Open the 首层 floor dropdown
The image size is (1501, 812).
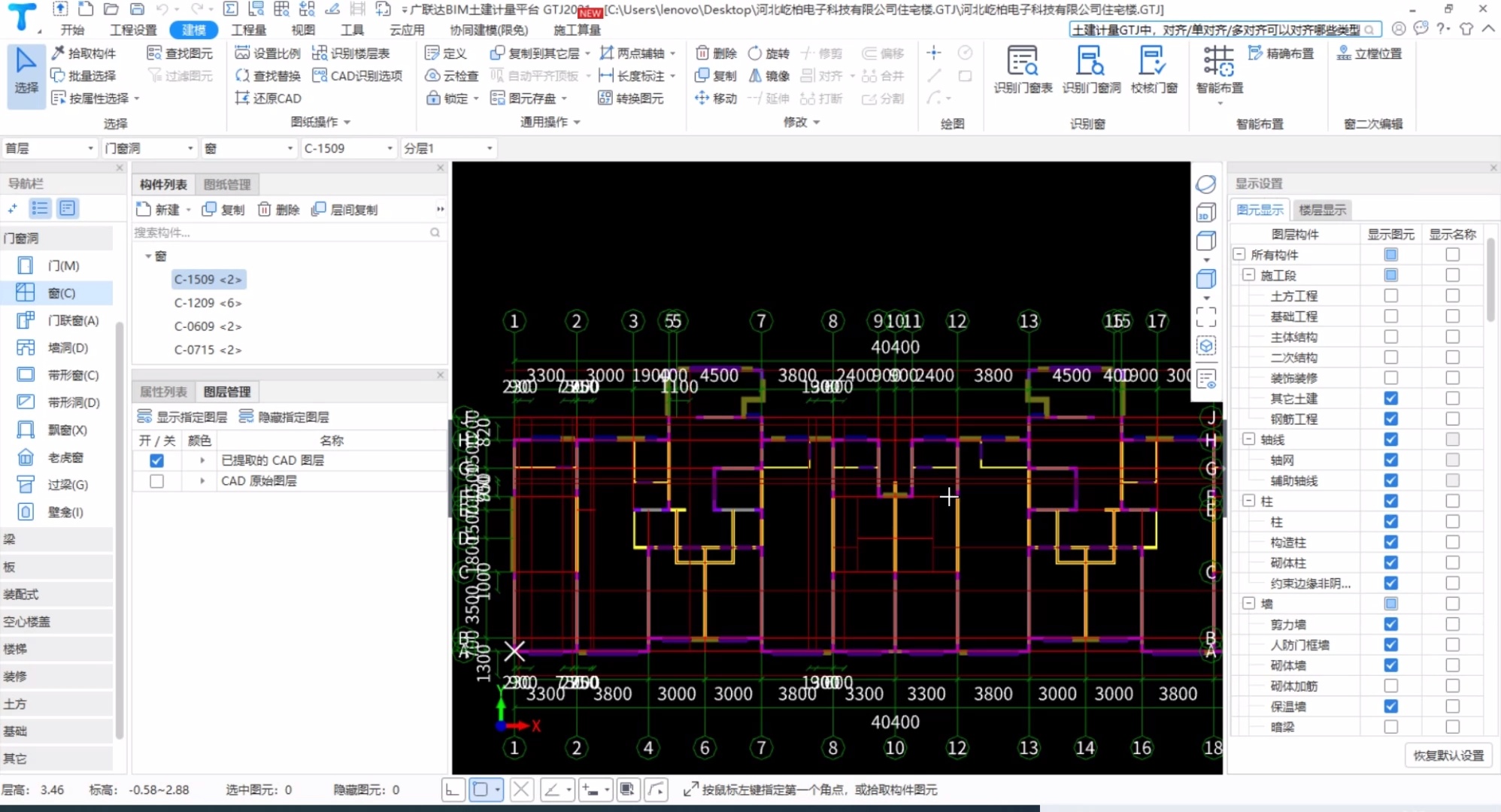pos(50,148)
